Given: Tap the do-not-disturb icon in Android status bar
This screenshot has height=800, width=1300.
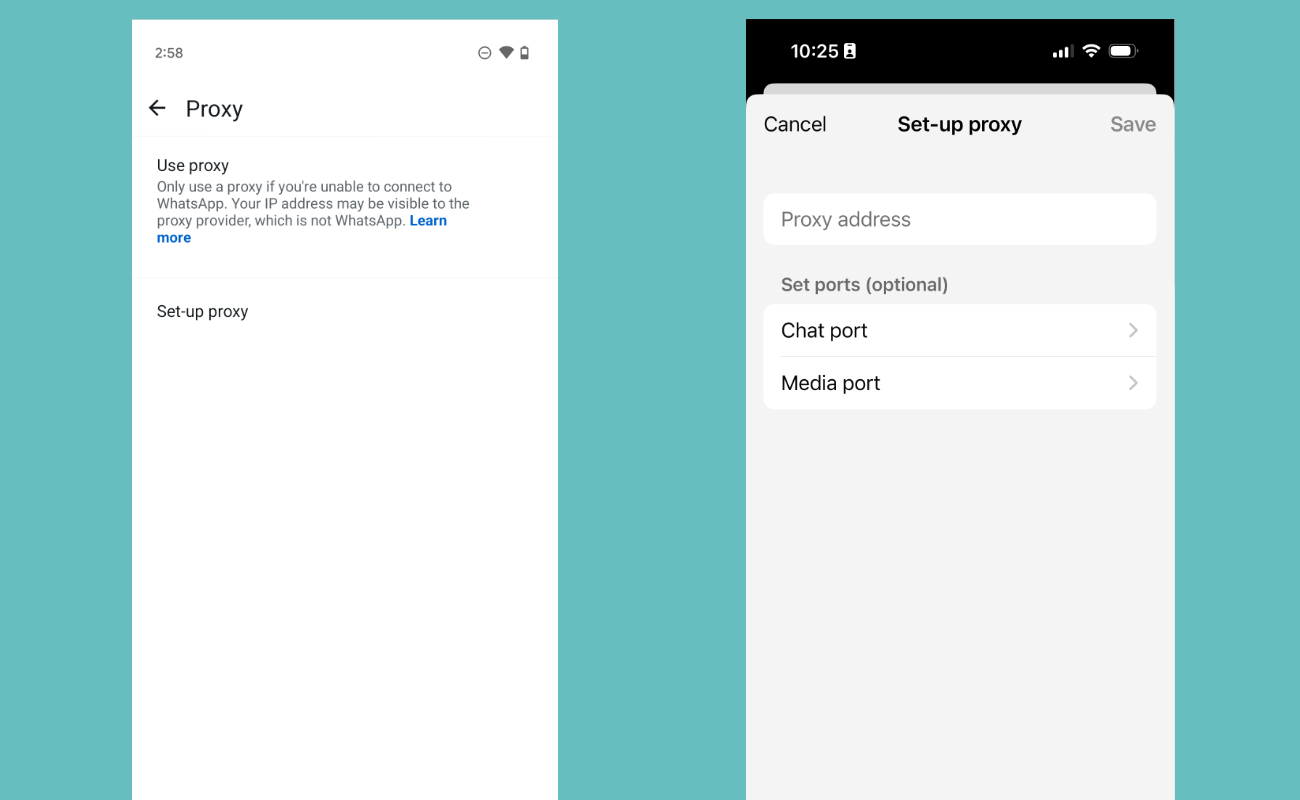Looking at the screenshot, I should (x=485, y=53).
